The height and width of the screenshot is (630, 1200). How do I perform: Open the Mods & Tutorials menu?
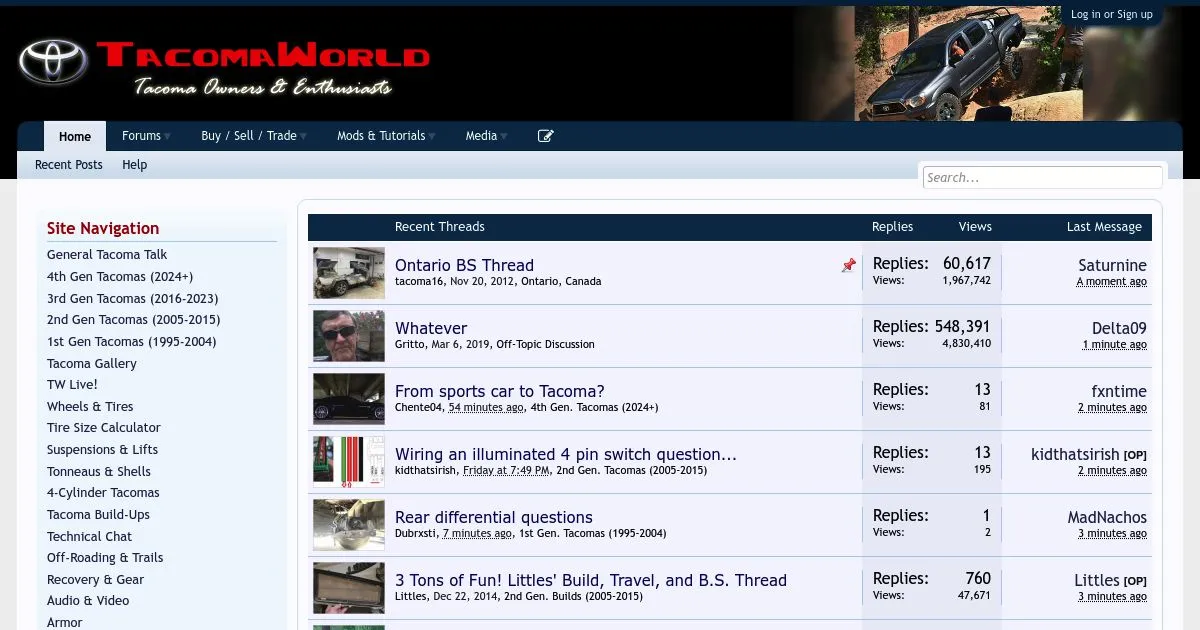point(381,136)
